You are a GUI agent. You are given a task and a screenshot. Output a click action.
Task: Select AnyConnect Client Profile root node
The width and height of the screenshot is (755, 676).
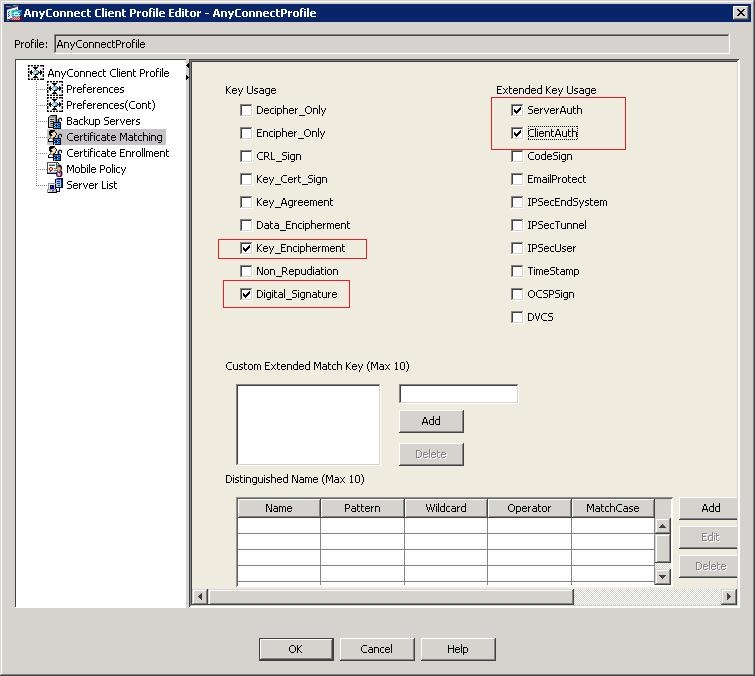point(108,73)
